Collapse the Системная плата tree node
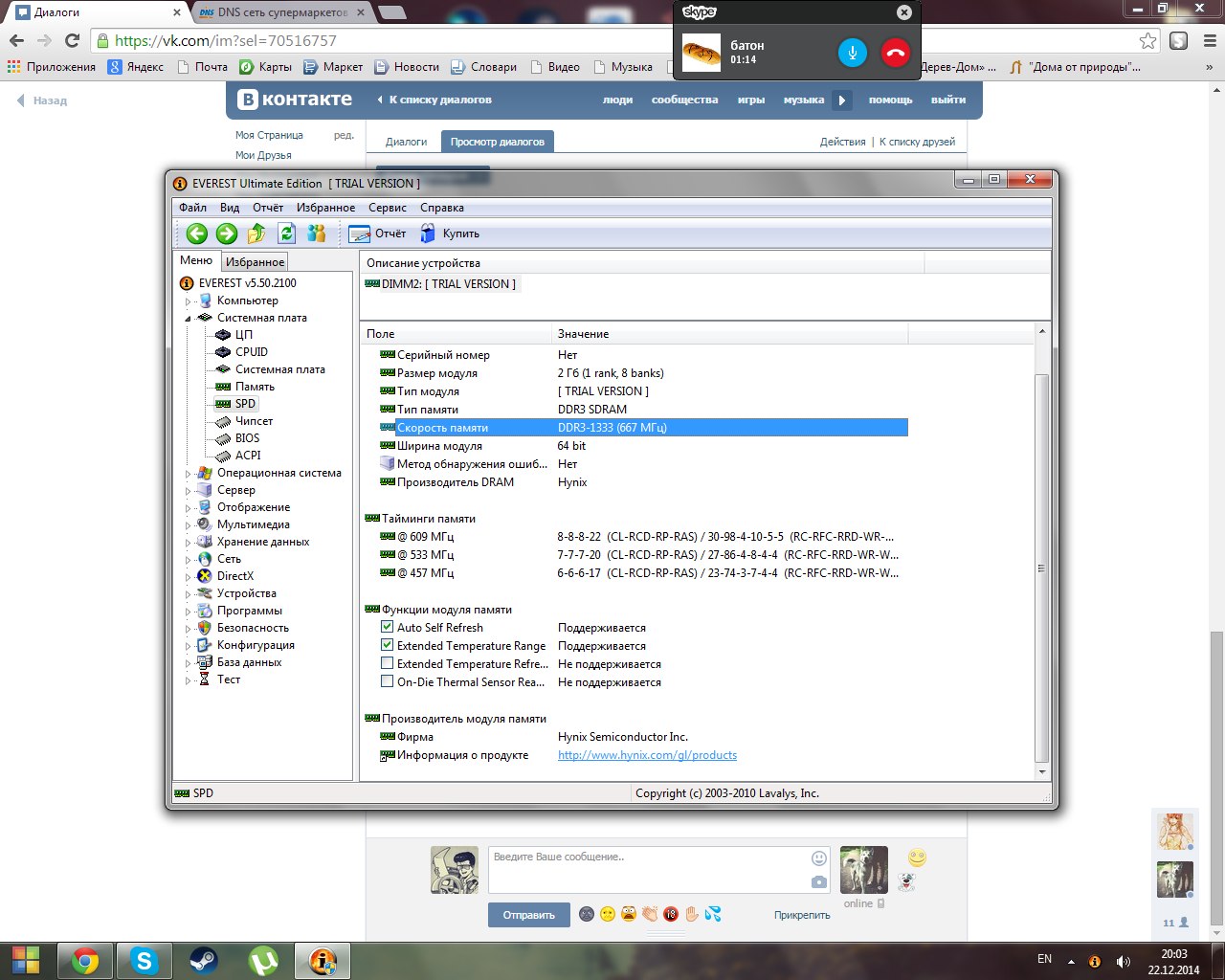Viewport: 1225px width, 980px height. pos(189,319)
